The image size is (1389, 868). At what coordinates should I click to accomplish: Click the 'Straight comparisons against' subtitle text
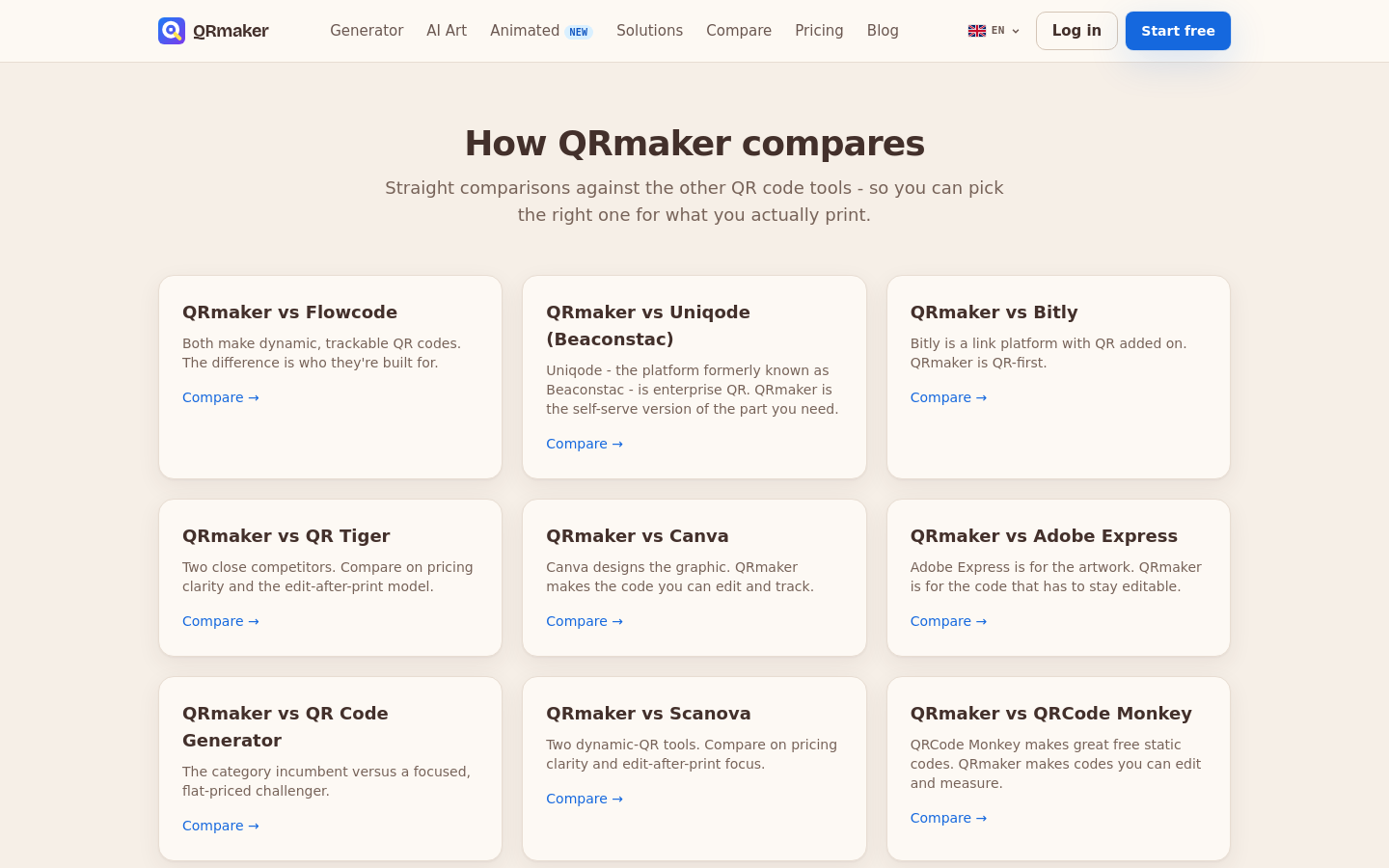click(x=694, y=202)
